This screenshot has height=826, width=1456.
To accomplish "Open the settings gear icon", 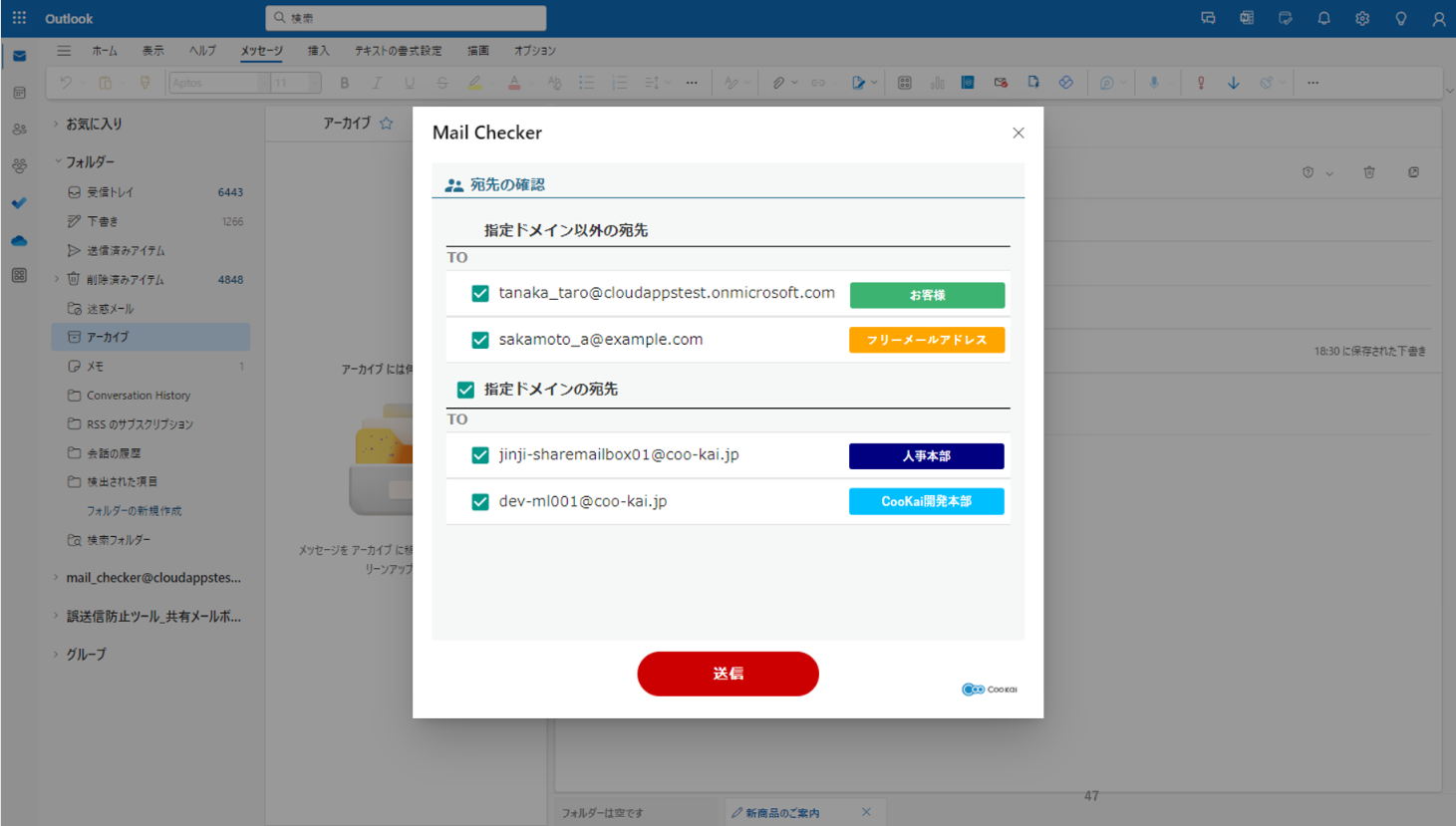I will pyautogui.click(x=1362, y=18).
